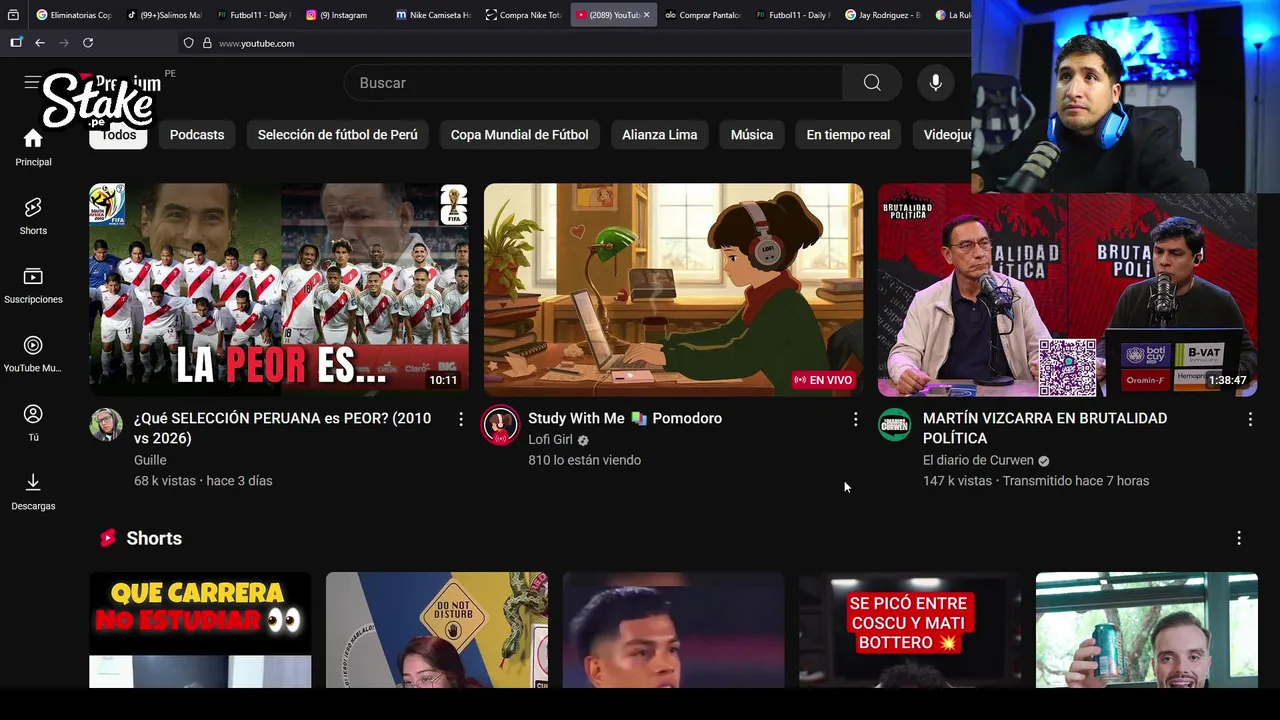The image size is (1280, 720).
Task: Open El diario de Curwen channel link
Action: point(978,460)
